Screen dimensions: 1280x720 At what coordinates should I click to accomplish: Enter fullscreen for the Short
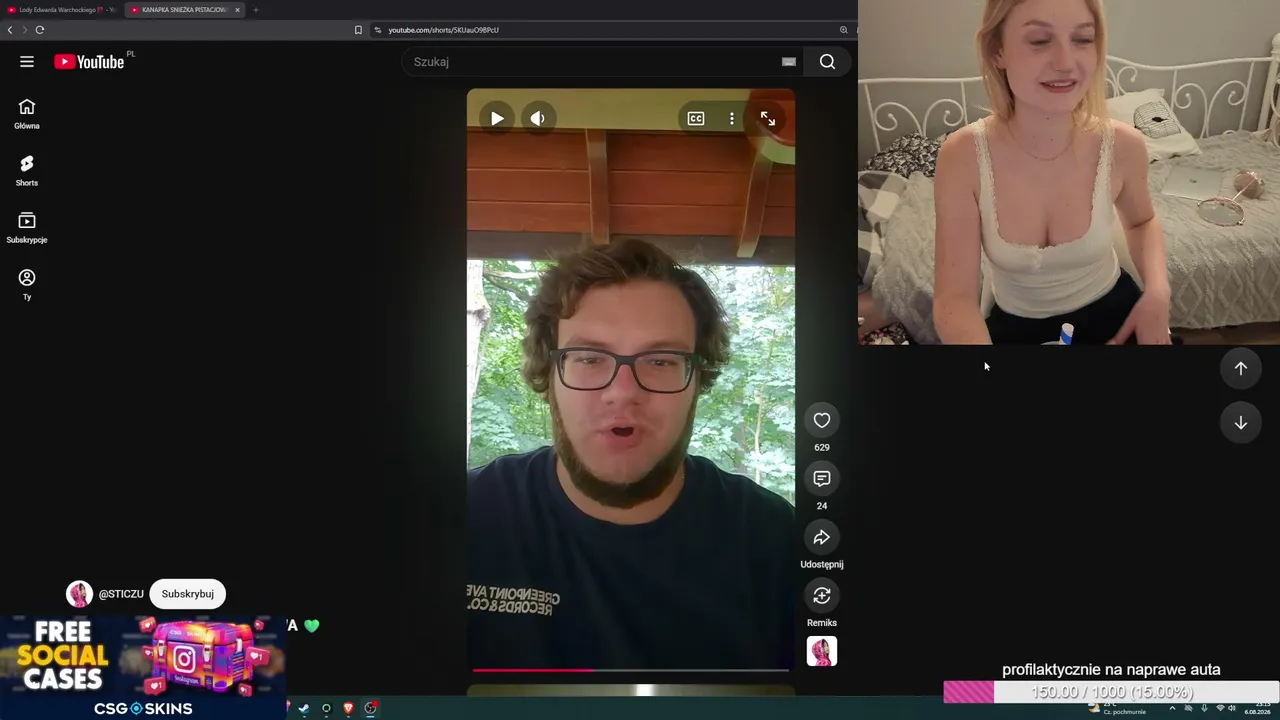768,118
